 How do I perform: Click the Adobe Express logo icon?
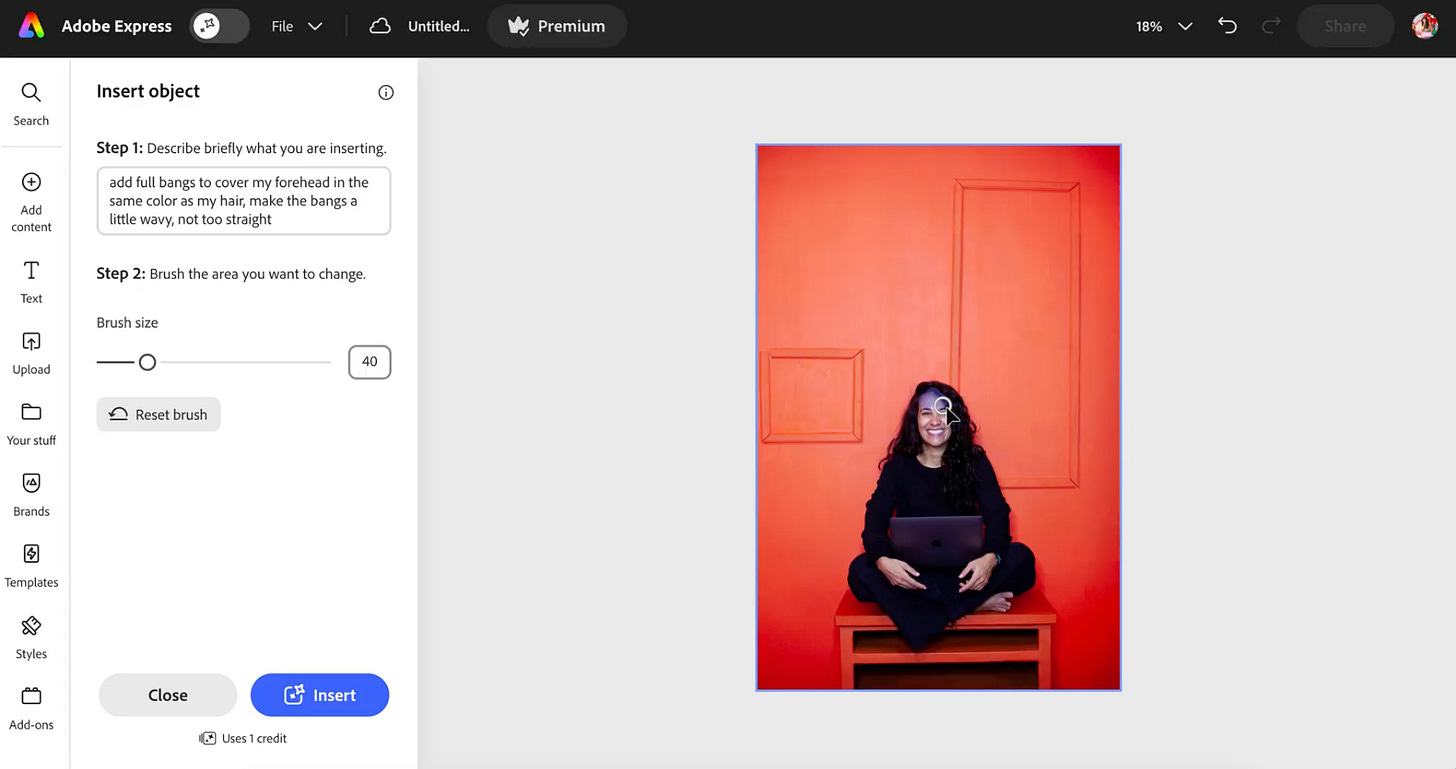tap(31, 26)
